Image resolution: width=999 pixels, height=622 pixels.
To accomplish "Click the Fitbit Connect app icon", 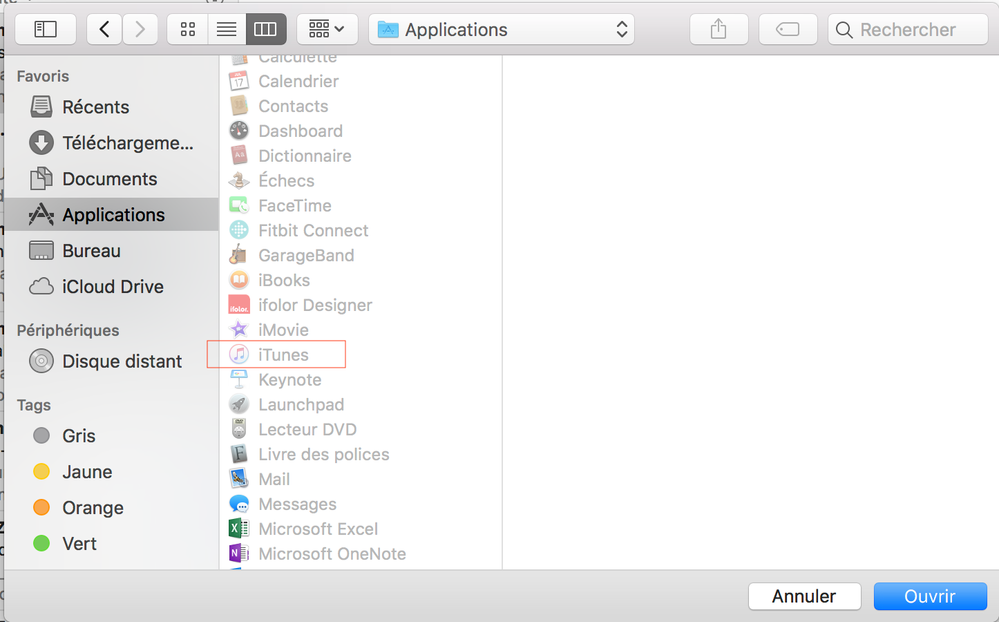I will click(239, 230).
